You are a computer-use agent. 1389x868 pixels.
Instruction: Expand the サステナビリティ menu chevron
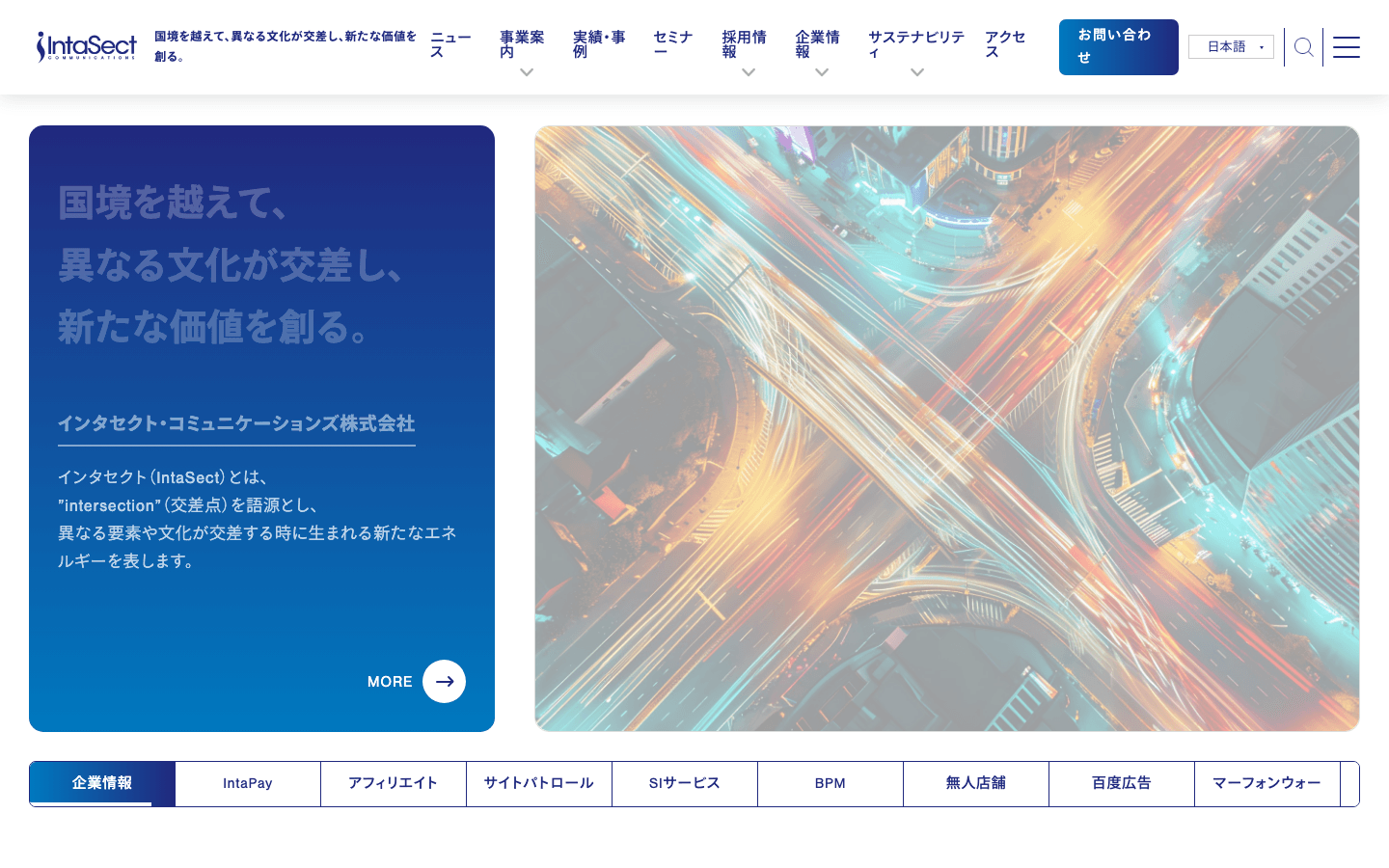pyautogui.click(x=917, y=72)
